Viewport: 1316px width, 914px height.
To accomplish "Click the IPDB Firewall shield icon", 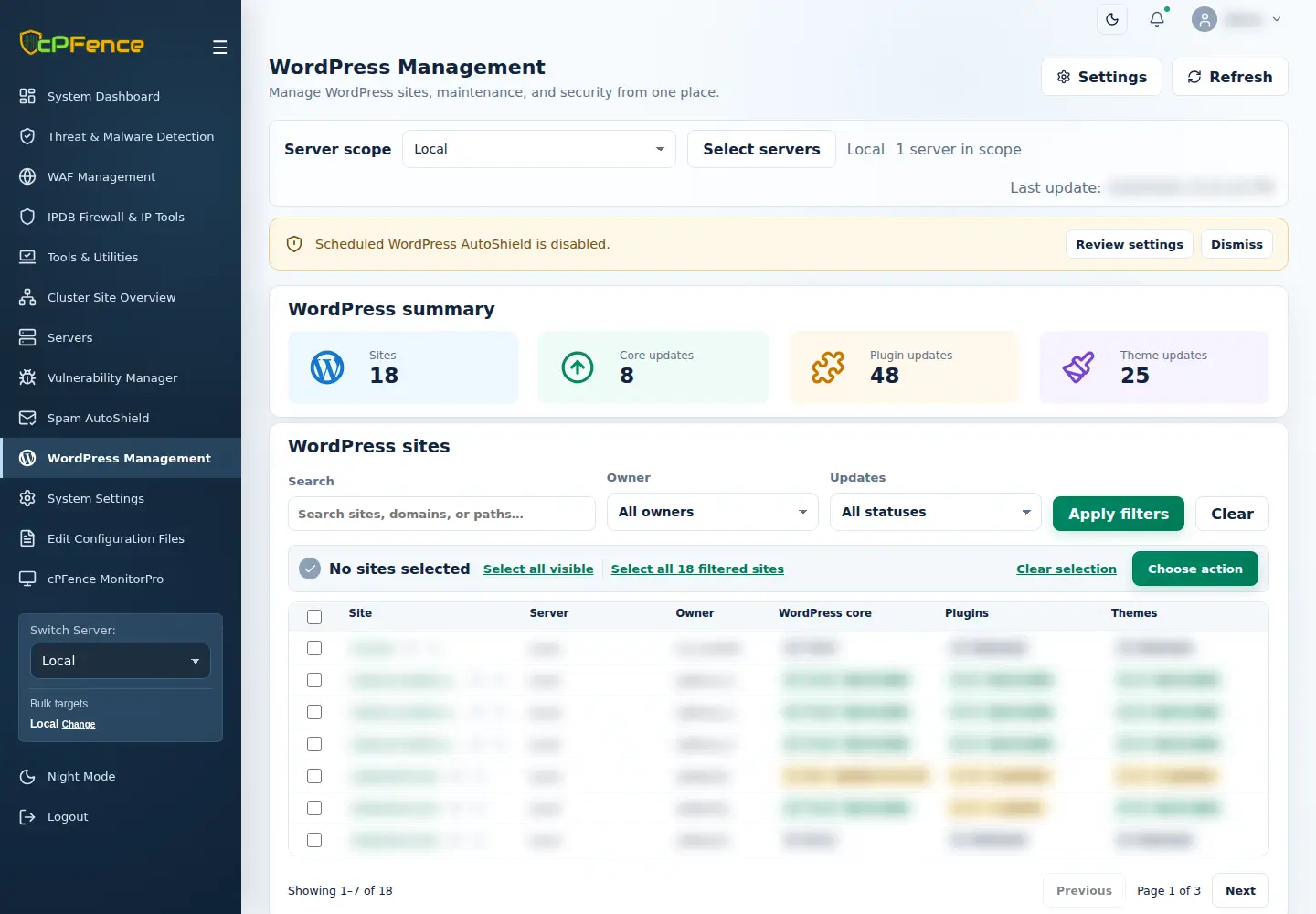I will tap(27, 217).
